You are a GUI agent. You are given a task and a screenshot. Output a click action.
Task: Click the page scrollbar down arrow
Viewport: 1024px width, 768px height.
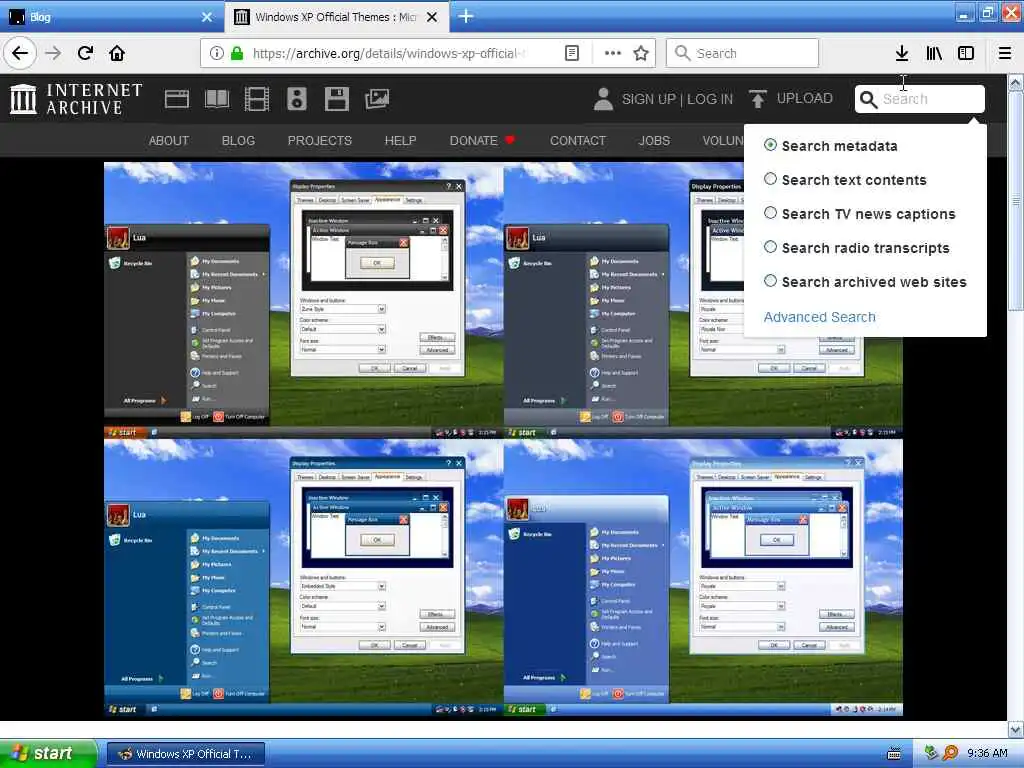(1016, 729)
